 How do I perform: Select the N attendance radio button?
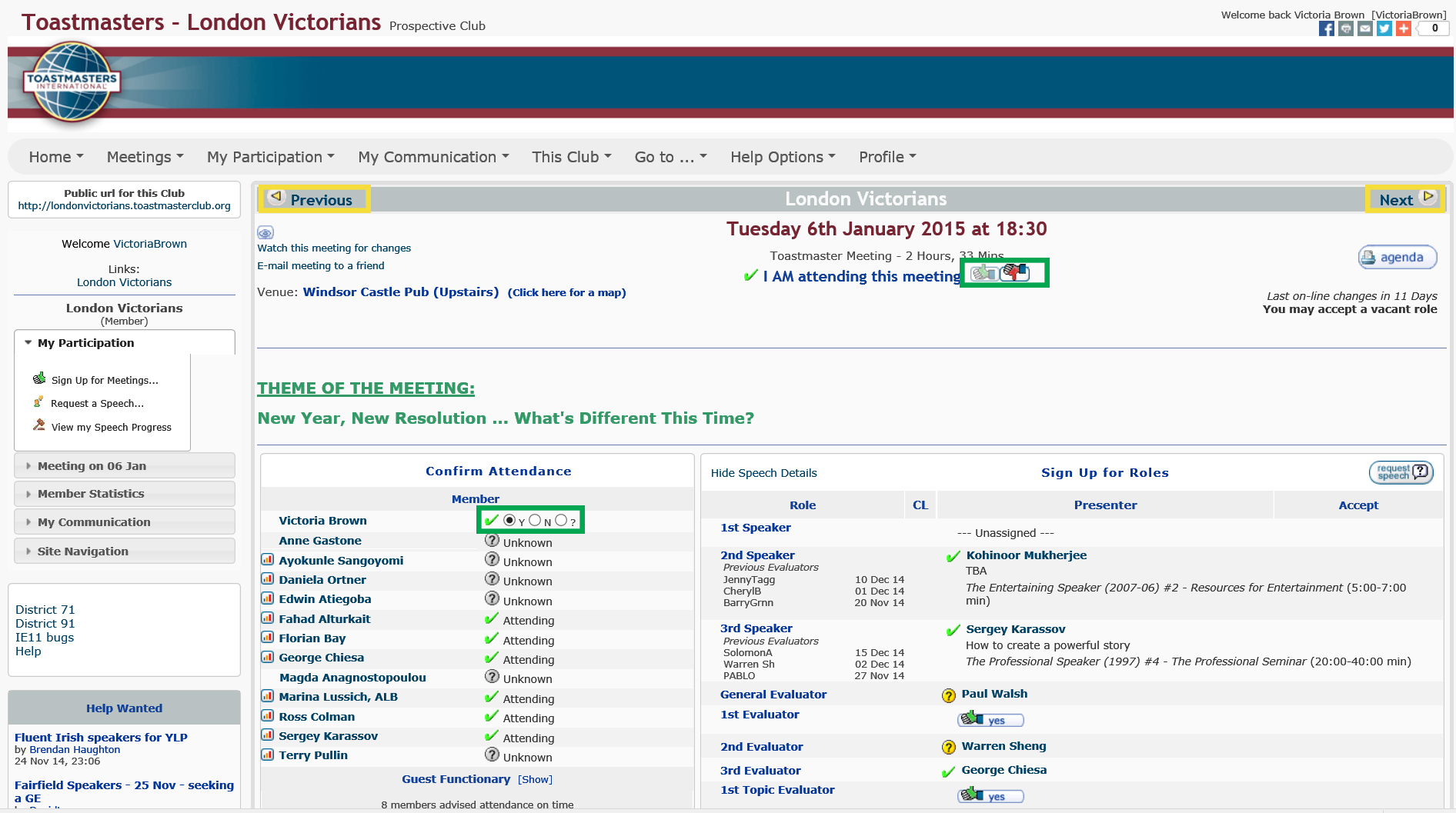pos(535,520)
